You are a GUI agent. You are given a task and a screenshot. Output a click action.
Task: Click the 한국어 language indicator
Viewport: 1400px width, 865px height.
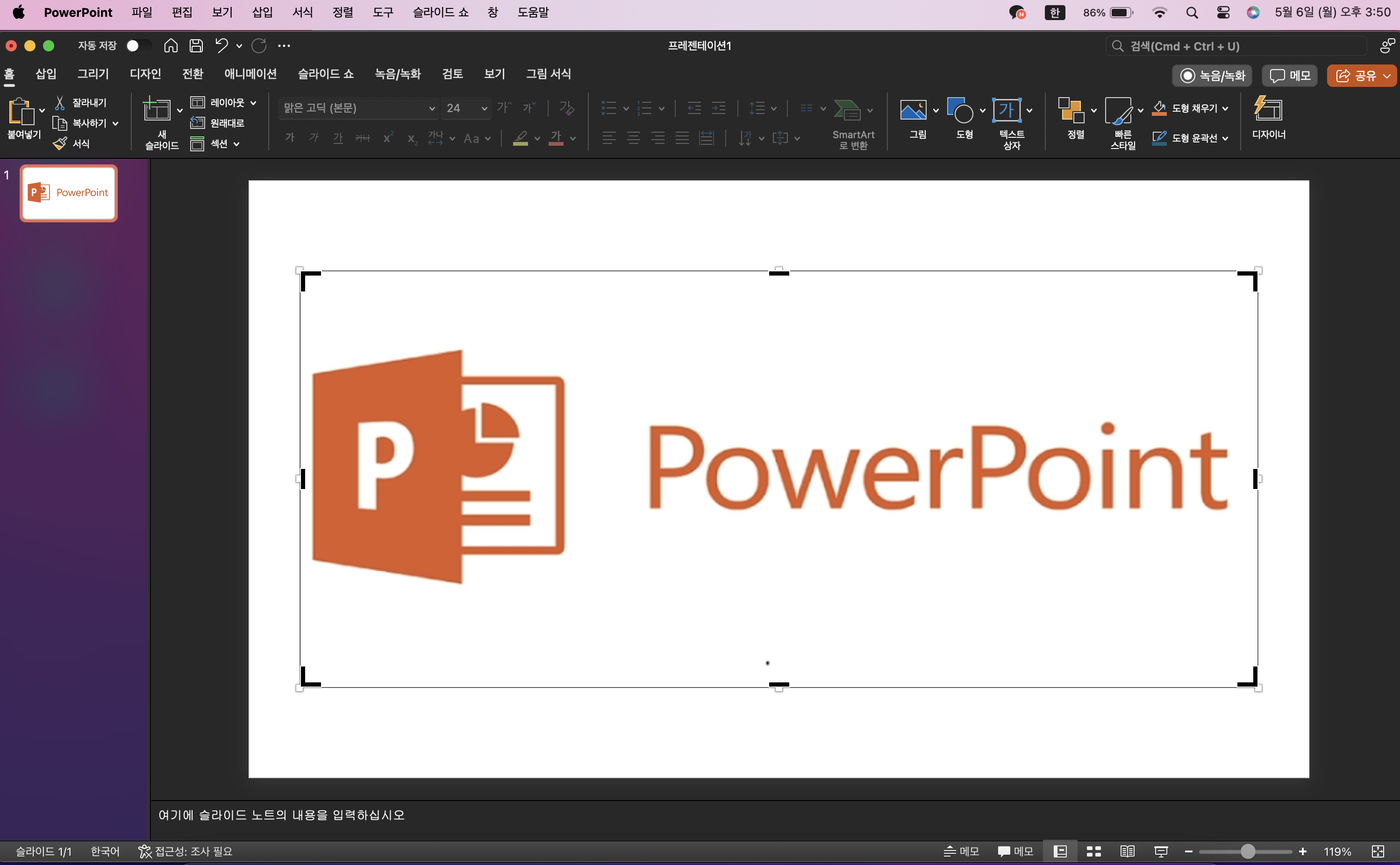coord(105,851)
